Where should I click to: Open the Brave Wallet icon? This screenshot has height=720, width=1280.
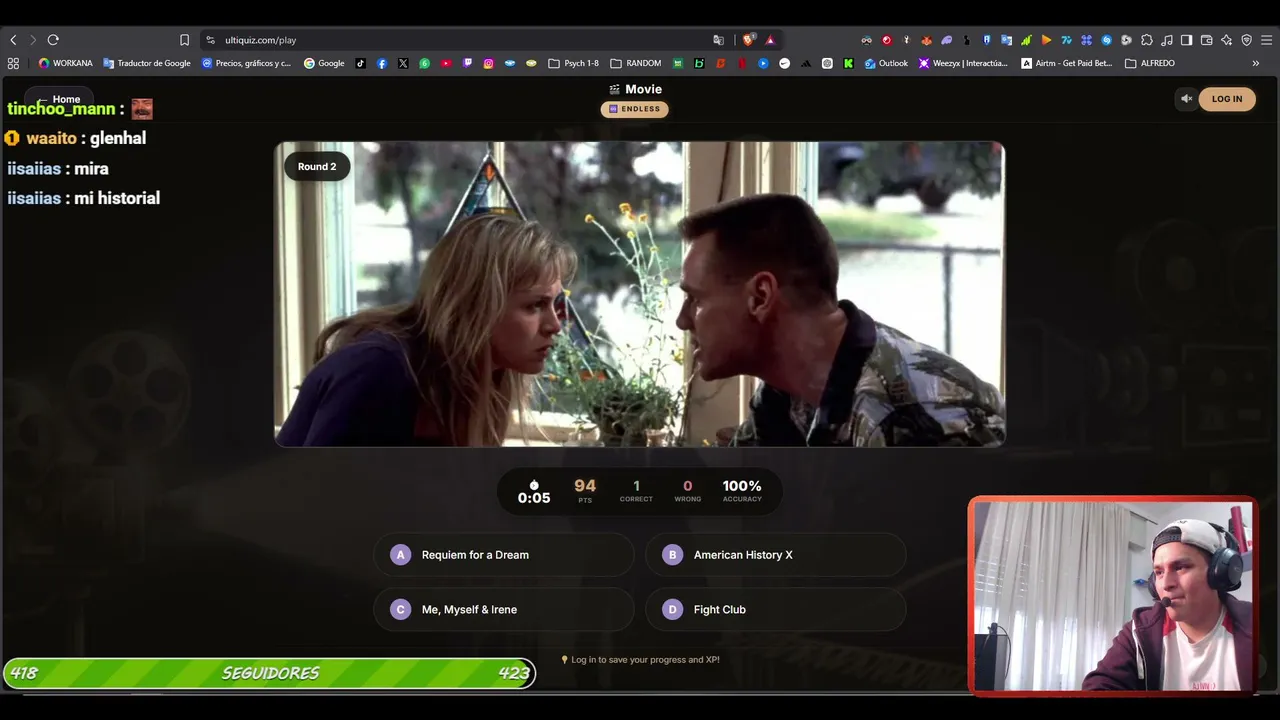point(1206,40)
